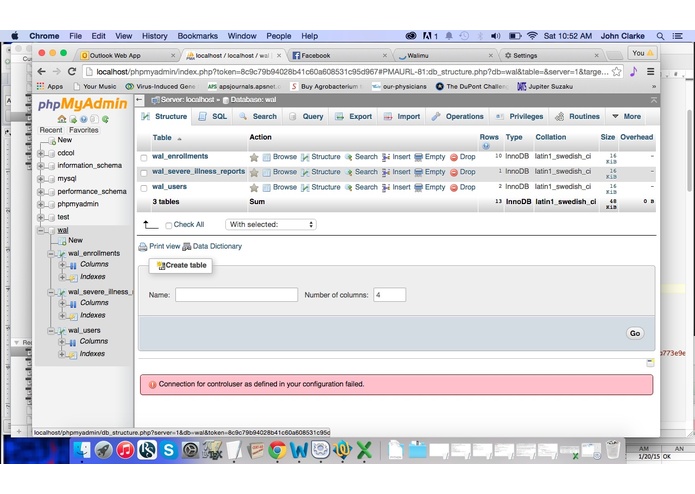
Task: Open the Print view link
Action: point(159,246)
